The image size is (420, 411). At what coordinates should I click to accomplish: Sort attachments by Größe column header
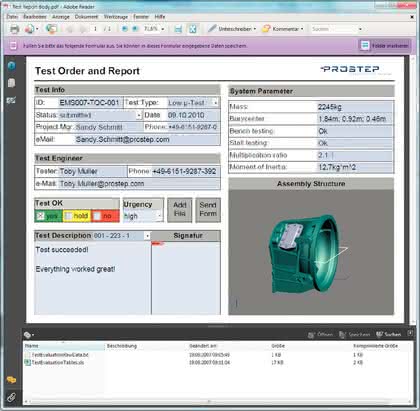(278, 346)
